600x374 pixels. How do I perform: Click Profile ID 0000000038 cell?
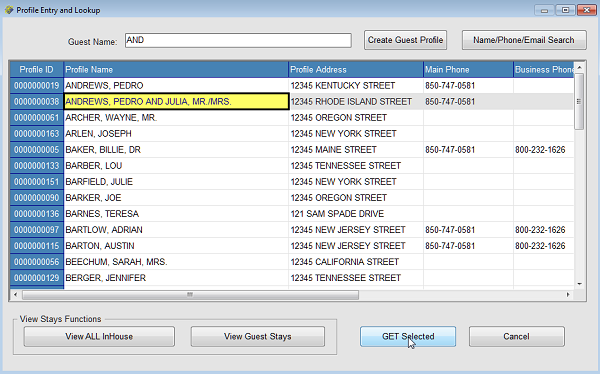(x=37, y=101)
